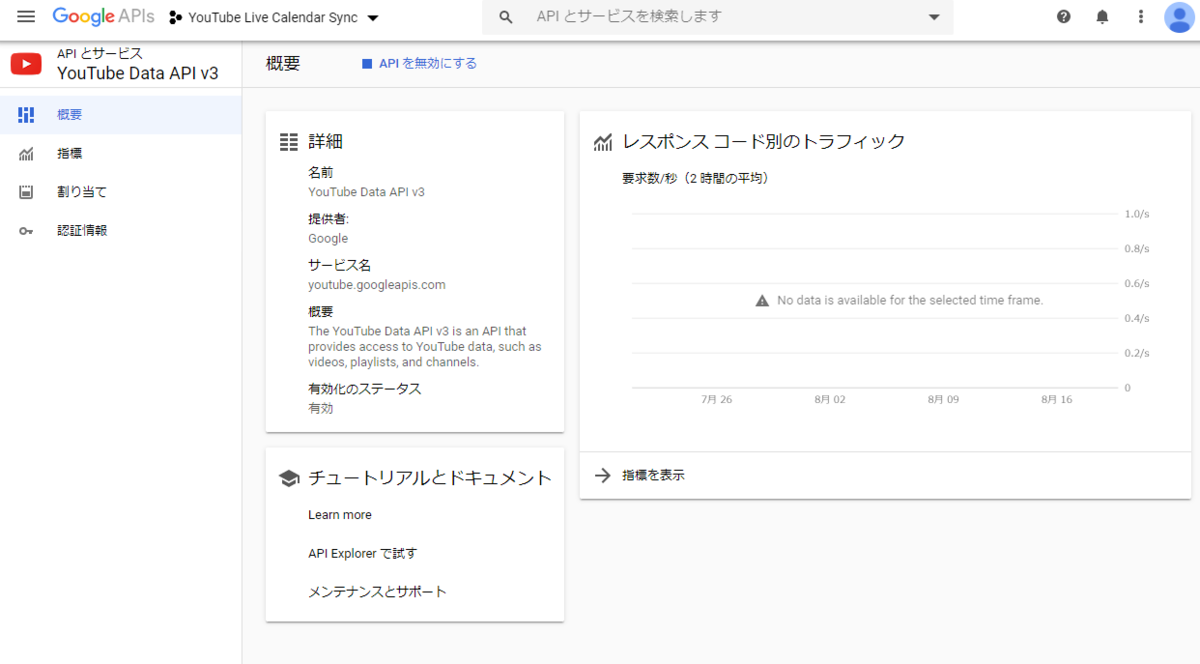Click the overview dashboard icon in sidebar
Image resolution: width=1200 pixels, height=664 pixels.
pyautogui.click(x=26, y=115)
